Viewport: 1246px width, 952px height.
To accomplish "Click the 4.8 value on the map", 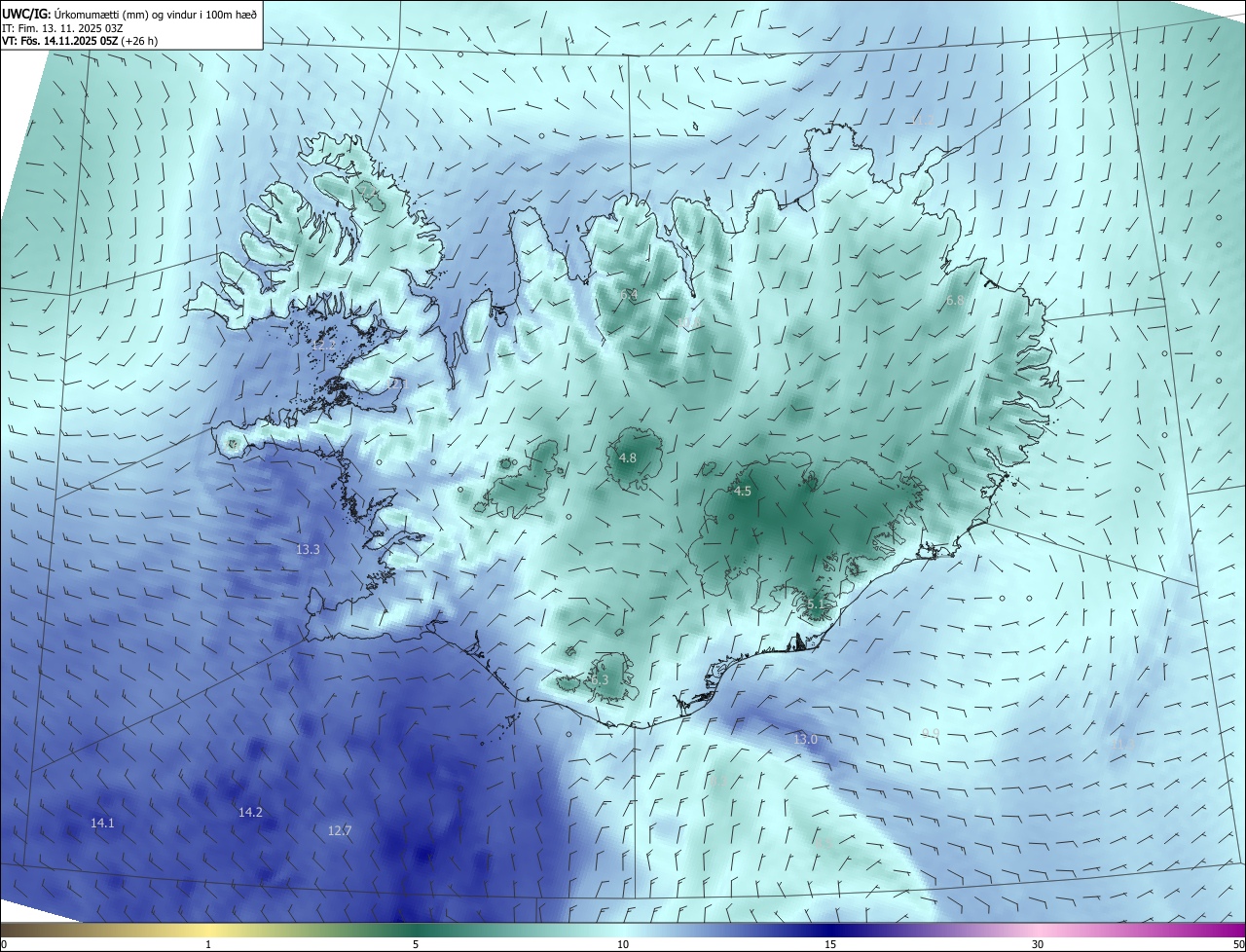I will (x=628, y=458).
